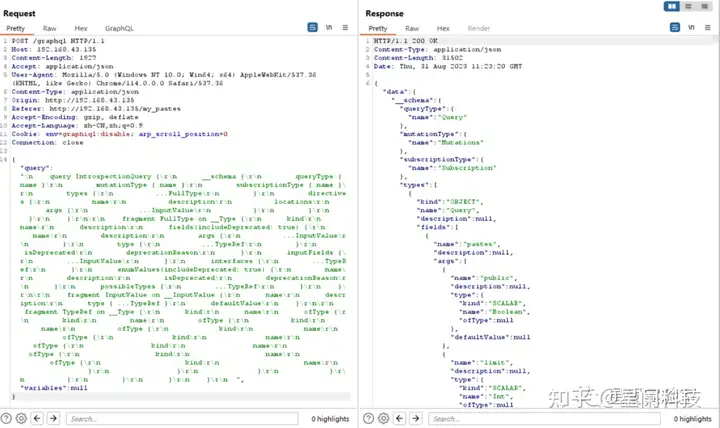The width and height of the screenshot is (720, 428).
Task: Open the Request Hex tab
Action: 81,28
